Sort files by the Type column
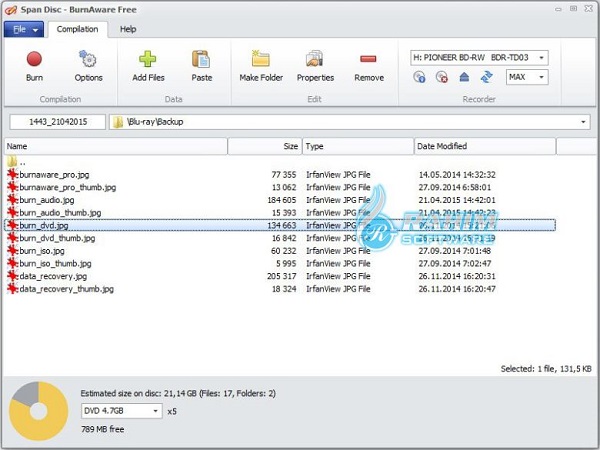Image resolution: width=600 pixels, height=450 pixels. (x=358, y=146)
